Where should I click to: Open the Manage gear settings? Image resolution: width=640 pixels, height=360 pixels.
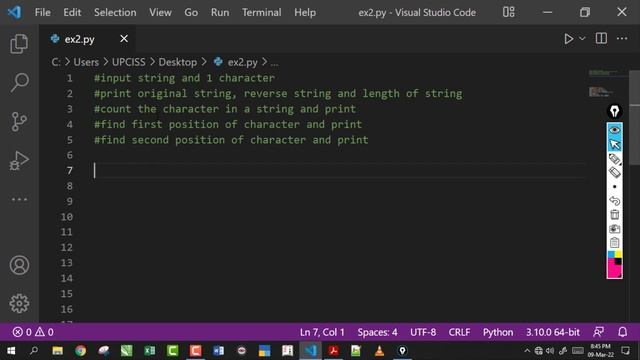(x=19, y=303)
